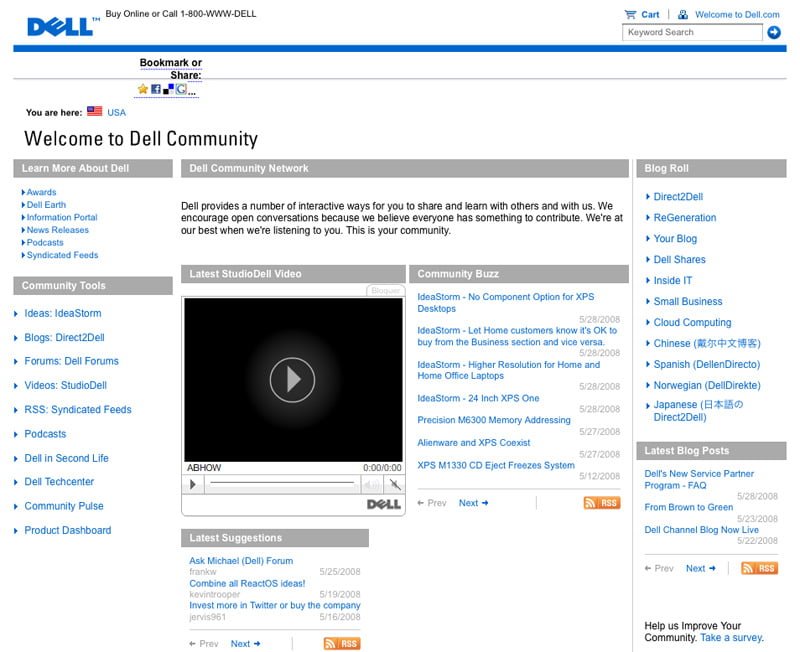Open the shopping Cart icon

pos(631,14)
